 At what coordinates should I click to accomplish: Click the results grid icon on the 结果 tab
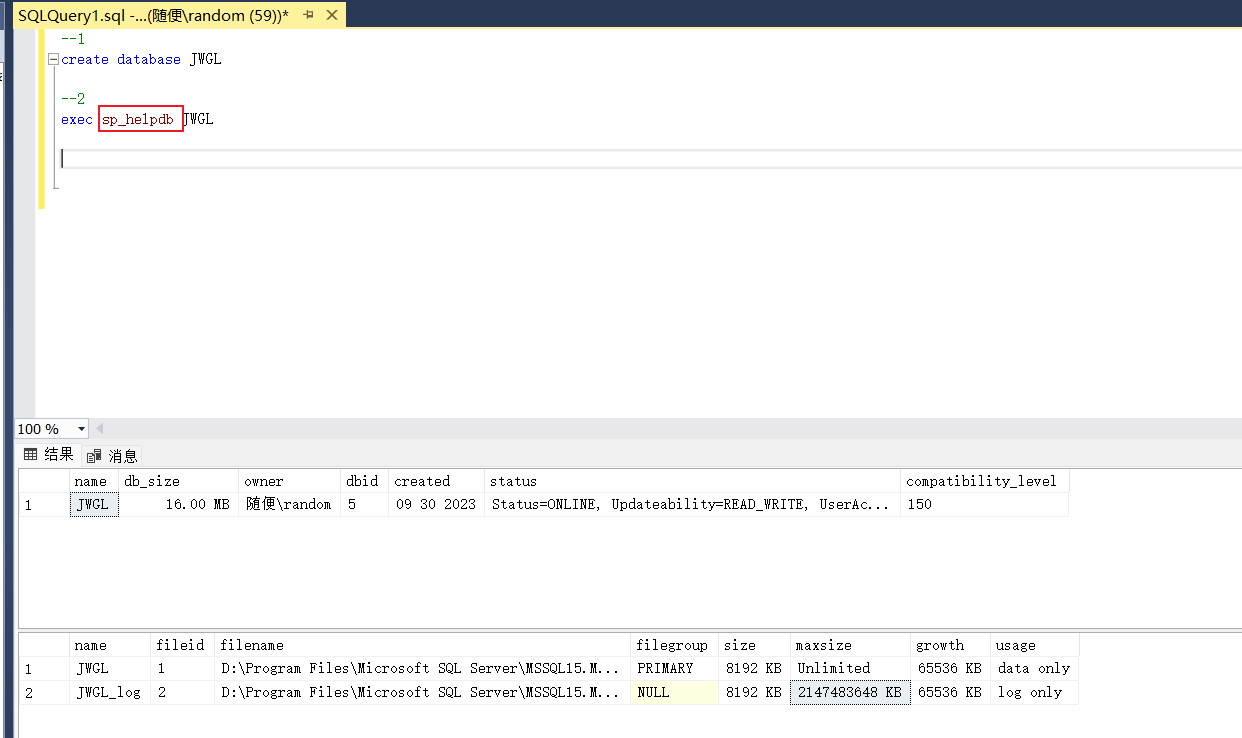pos(34,455)
